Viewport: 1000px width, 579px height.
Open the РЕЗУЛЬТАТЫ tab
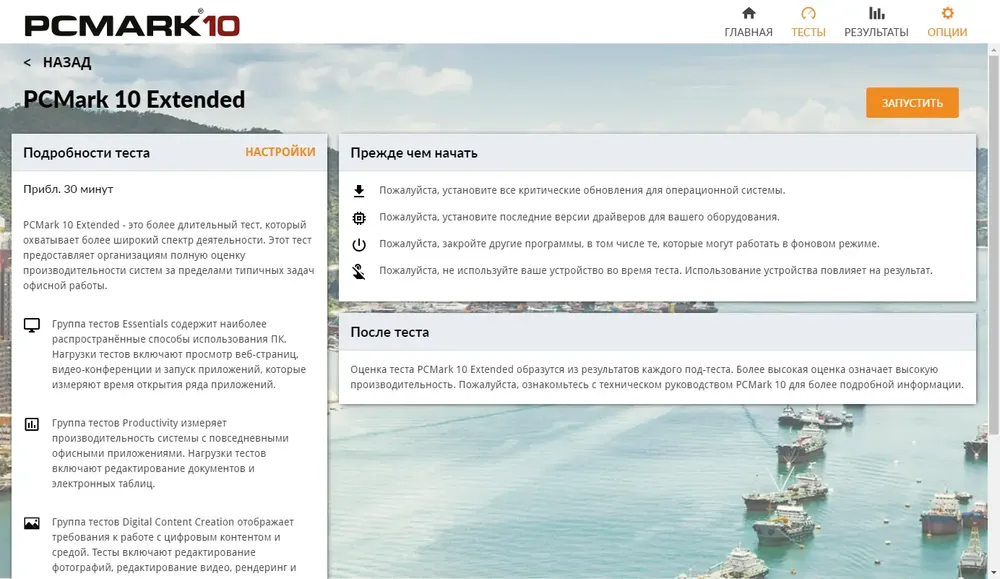click(x=876, y=22)
